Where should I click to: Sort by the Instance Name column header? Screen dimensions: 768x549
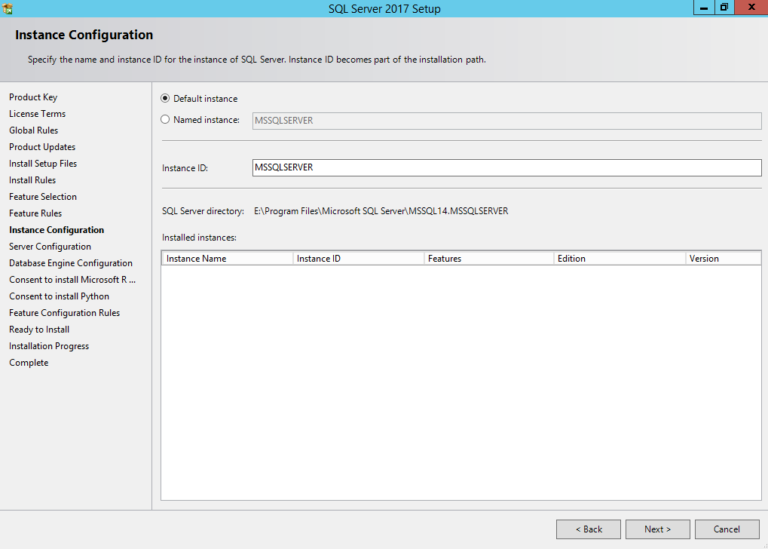(x=227, y=259)
